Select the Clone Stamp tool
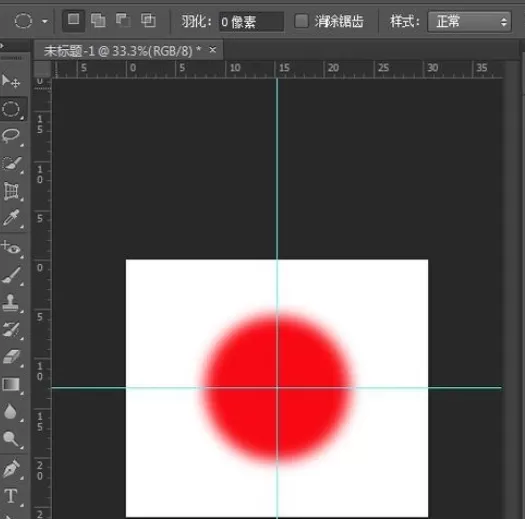This screenshot has height=519, width=525. coord(11,303)
